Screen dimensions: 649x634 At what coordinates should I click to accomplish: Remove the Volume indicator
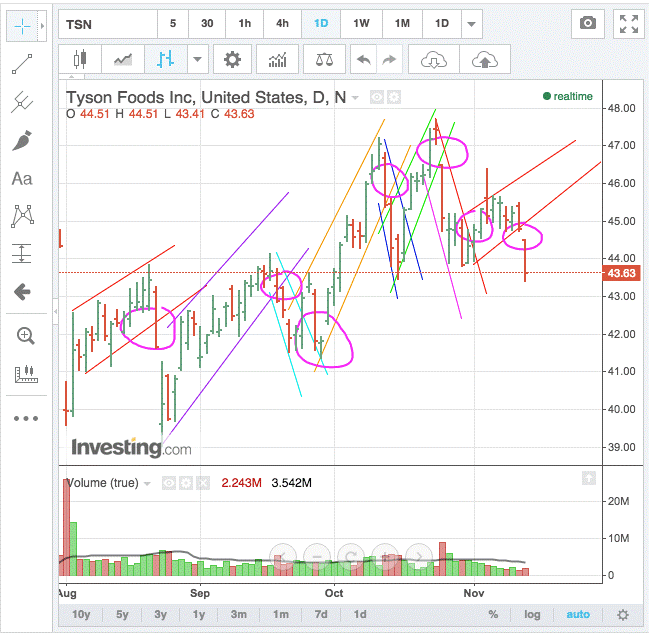[203, 483]
